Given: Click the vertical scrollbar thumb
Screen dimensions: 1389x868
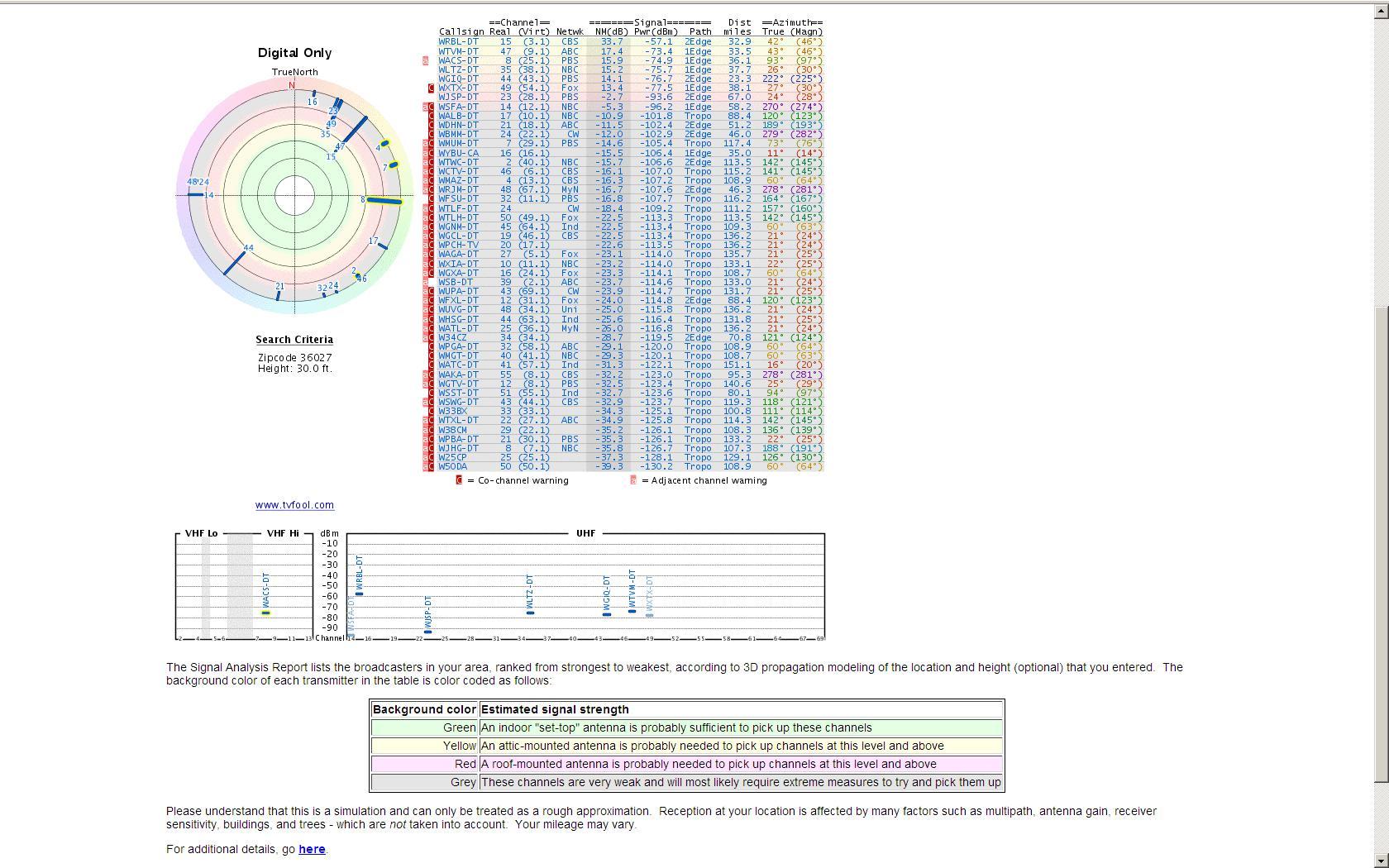Looking at the screenshot, I should 1382,545.
